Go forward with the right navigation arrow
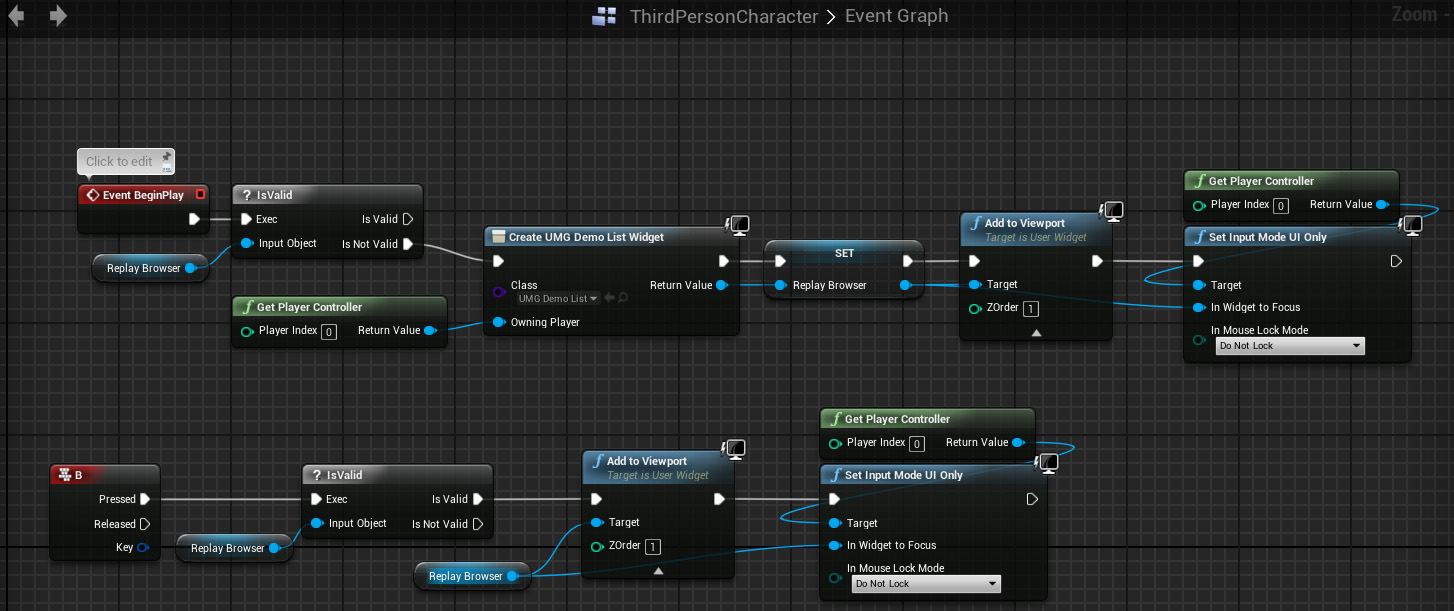This screenshot has height=611, width=1454. (58, 16)
